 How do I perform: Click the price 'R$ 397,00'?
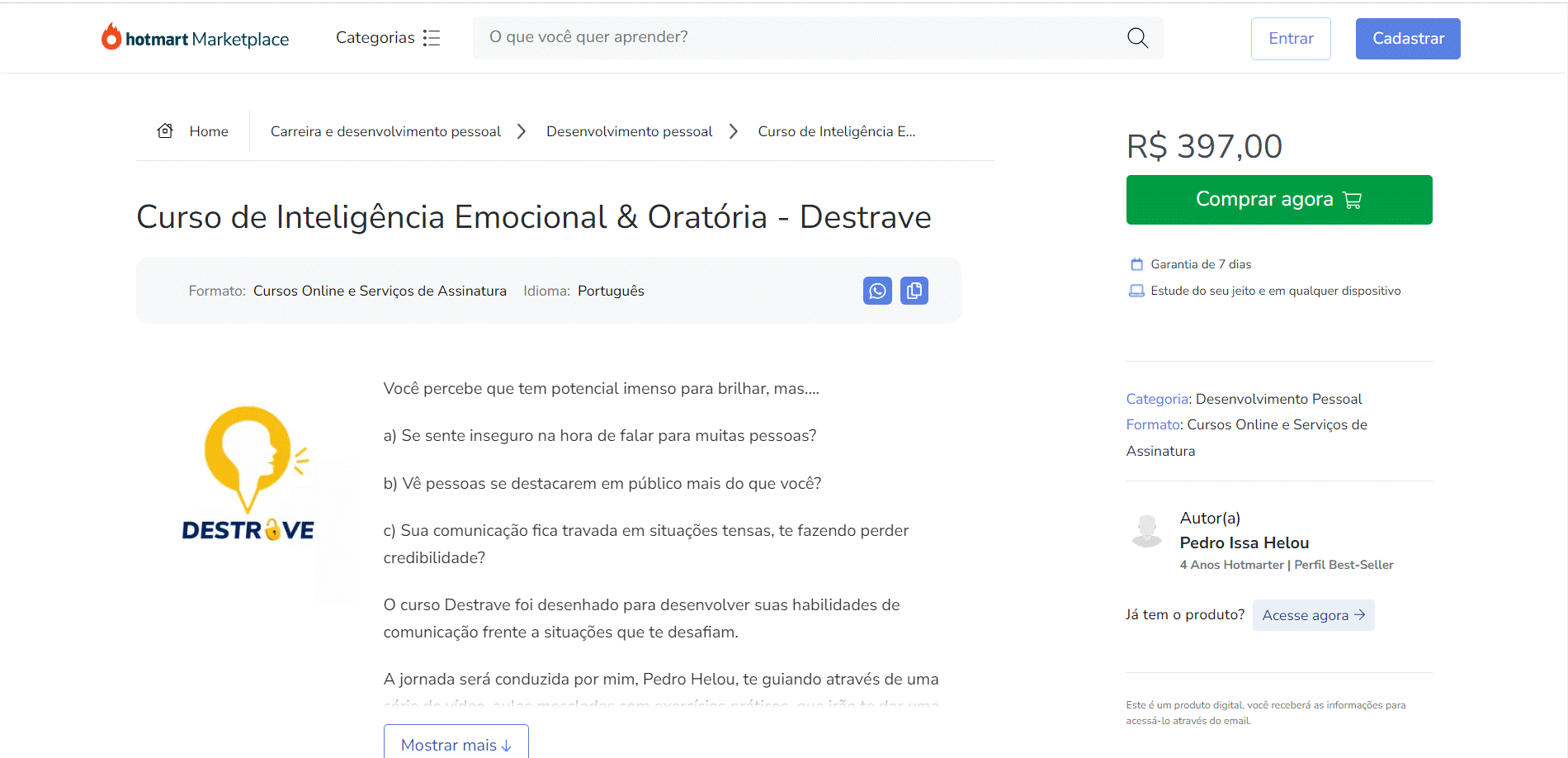(x=1204, y=146)
